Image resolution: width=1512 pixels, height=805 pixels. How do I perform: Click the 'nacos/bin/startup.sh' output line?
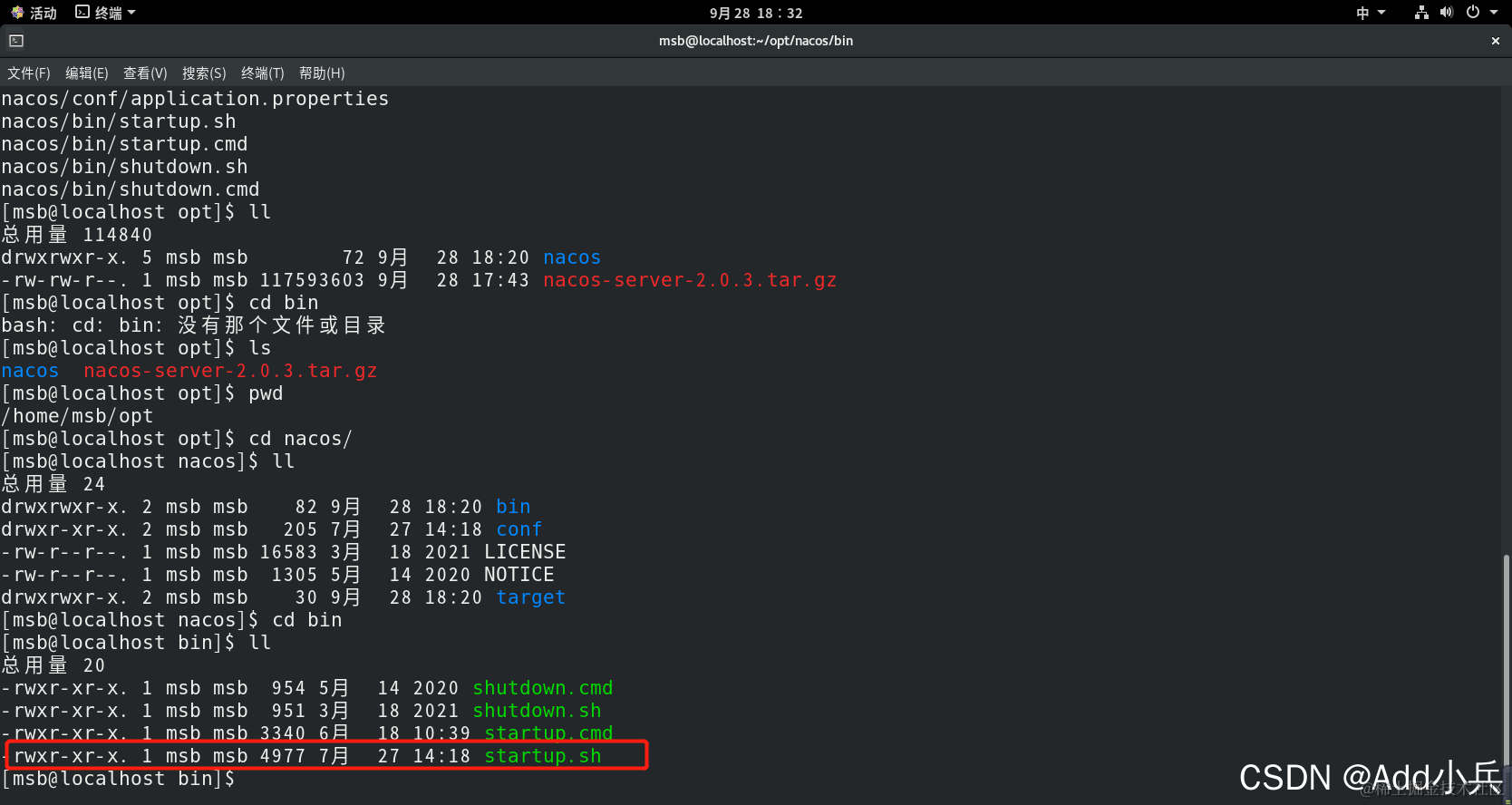coord(119,121)
